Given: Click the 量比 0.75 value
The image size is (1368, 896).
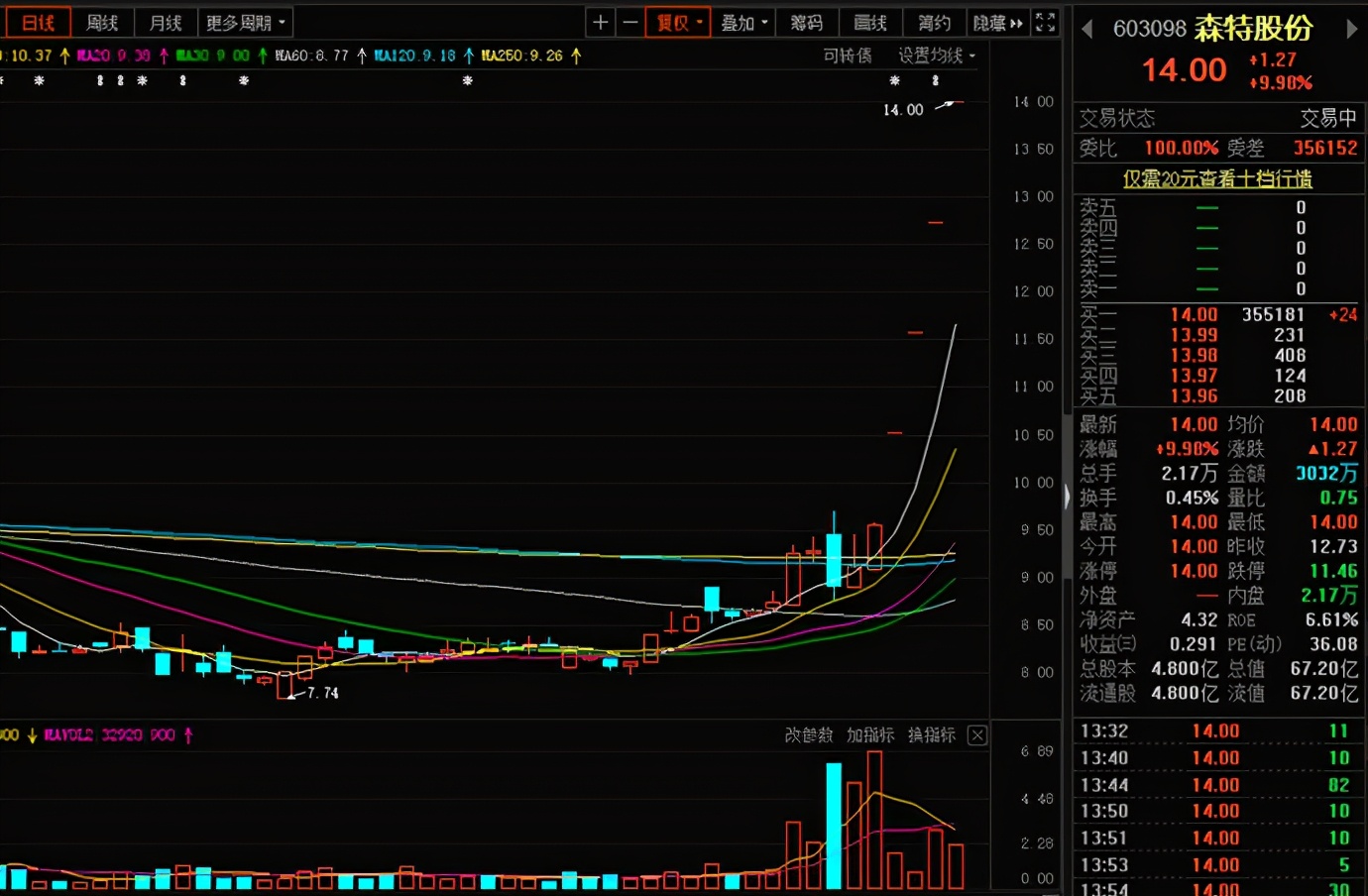Looking at the screenshot, I should pyautogui.click(x=1339, y=498).
